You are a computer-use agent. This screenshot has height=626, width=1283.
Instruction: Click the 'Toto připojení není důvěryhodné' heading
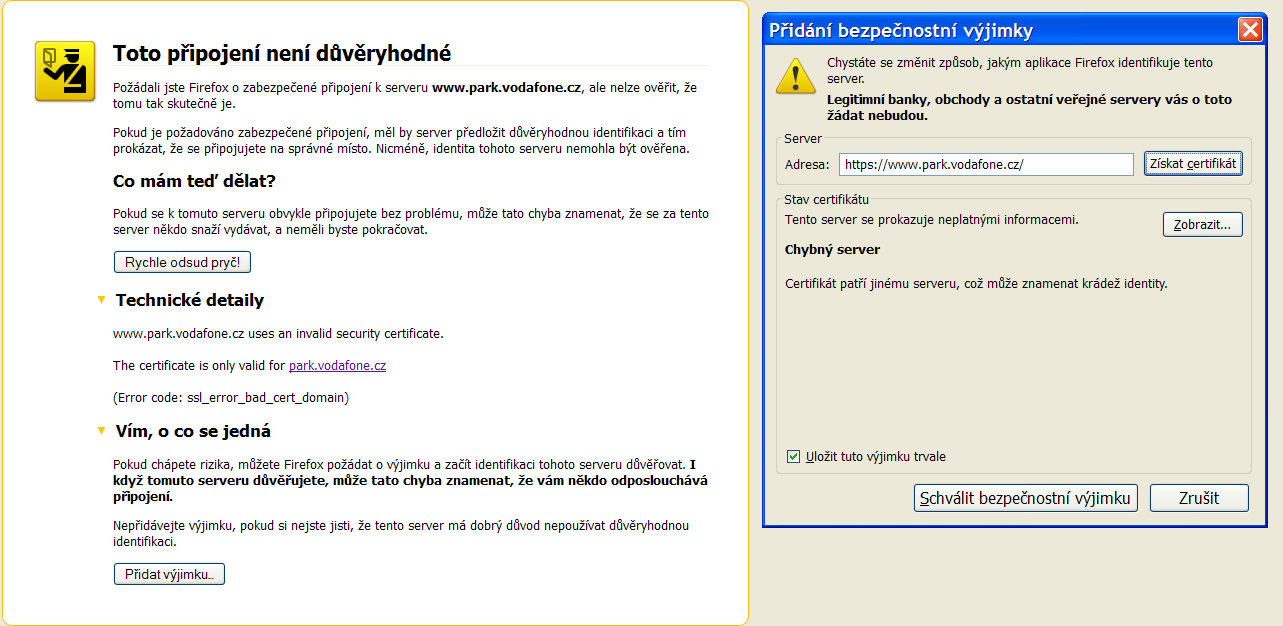[282, 53]
